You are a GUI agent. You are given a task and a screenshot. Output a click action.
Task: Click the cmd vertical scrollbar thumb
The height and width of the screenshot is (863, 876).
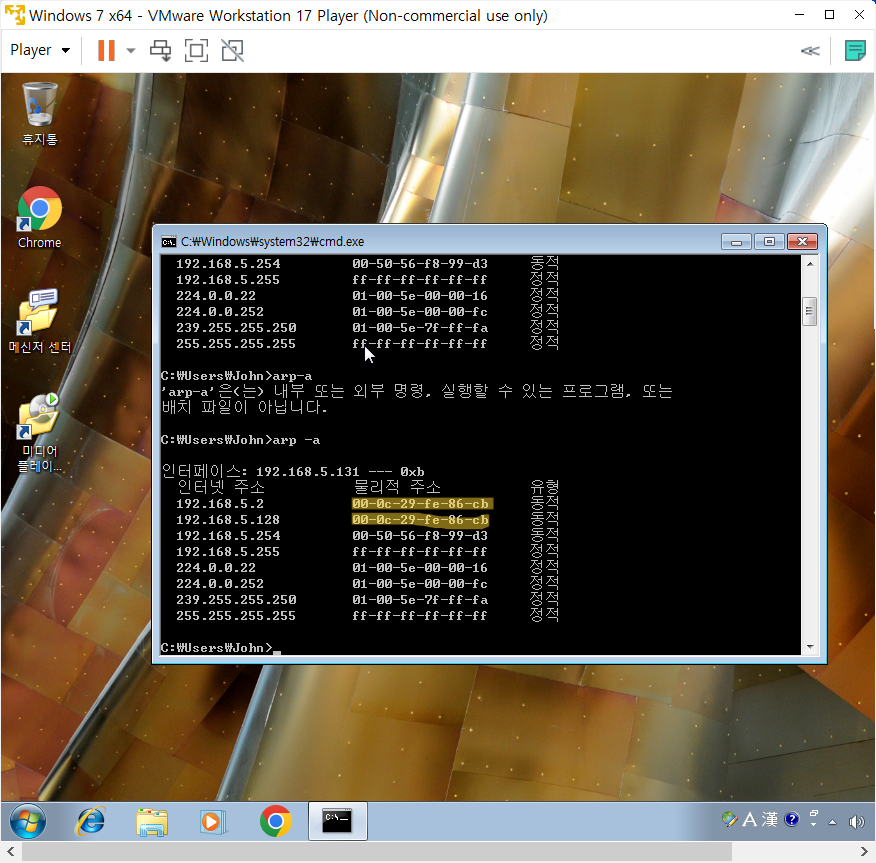click(810, 312)
